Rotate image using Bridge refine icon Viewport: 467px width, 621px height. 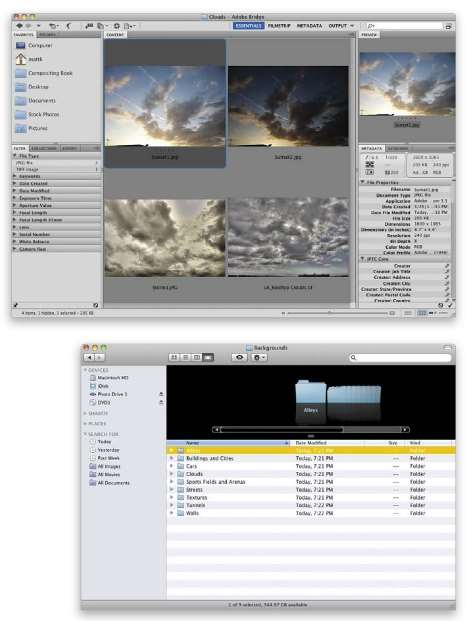(x=68, y=26)
